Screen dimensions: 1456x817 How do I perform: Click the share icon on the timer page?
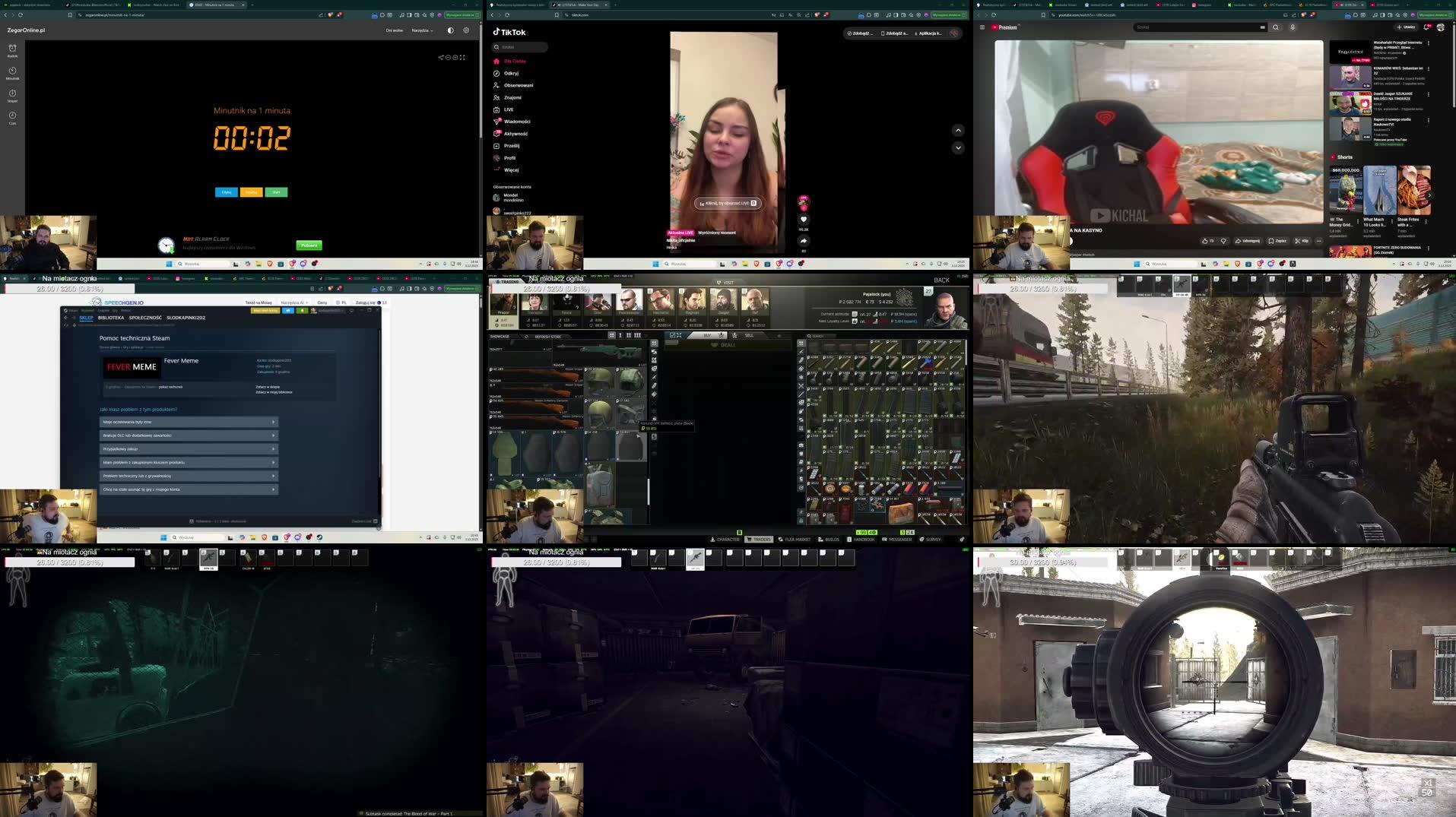pyautogui.click(x=440, y=57)
